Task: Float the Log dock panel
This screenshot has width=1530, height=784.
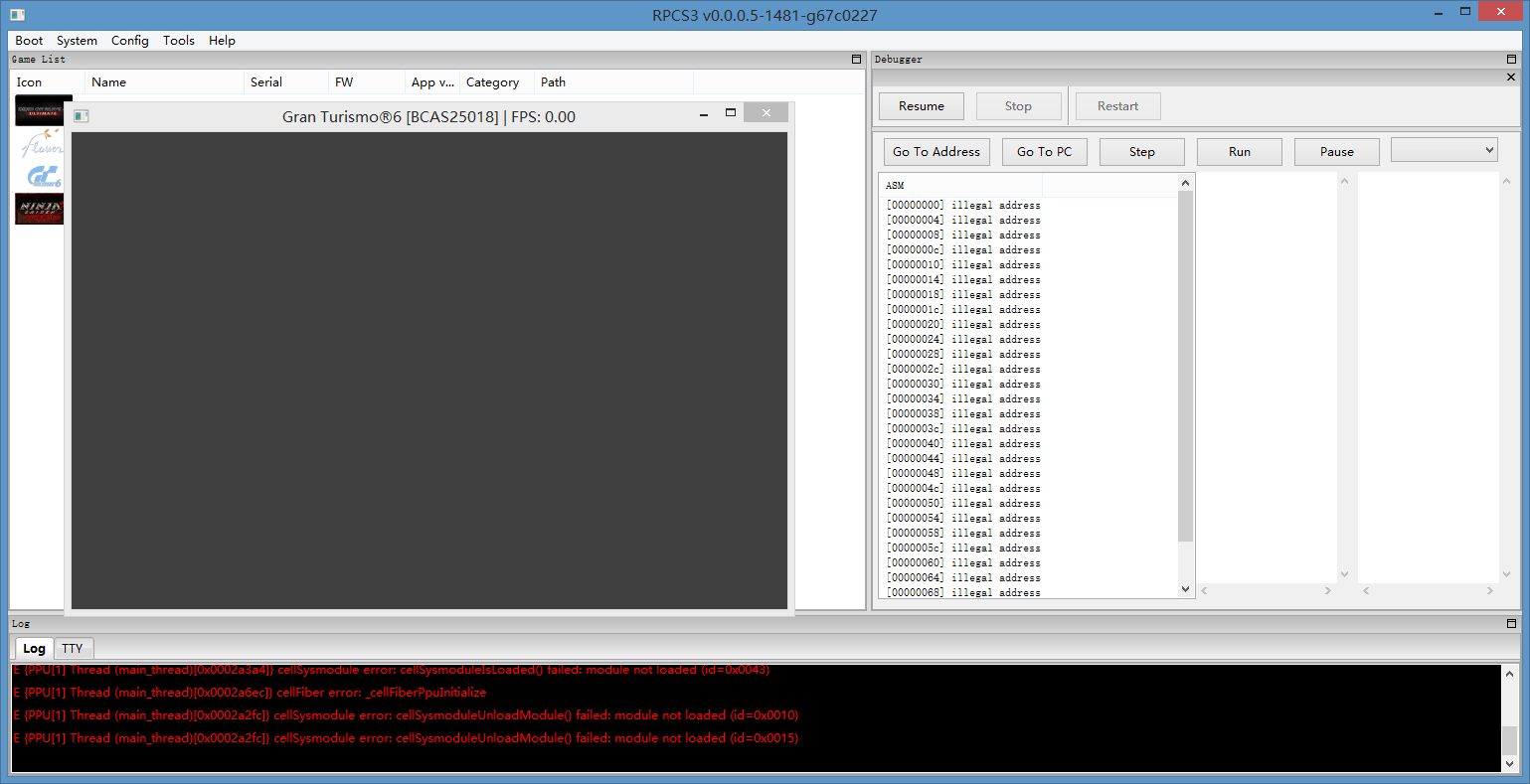Action: [1511, 624]
